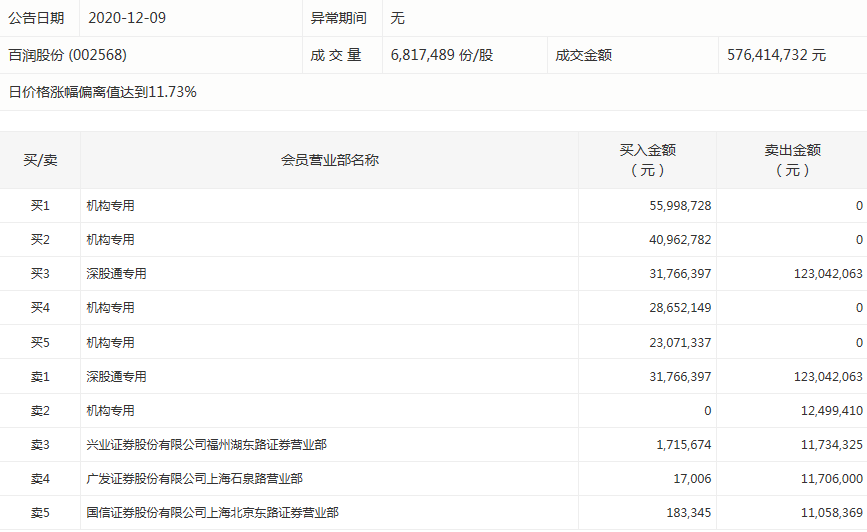Click the announcement date 2020-12-09
Image resolution: width=867 pixels, height=532 pixels.
130,18
